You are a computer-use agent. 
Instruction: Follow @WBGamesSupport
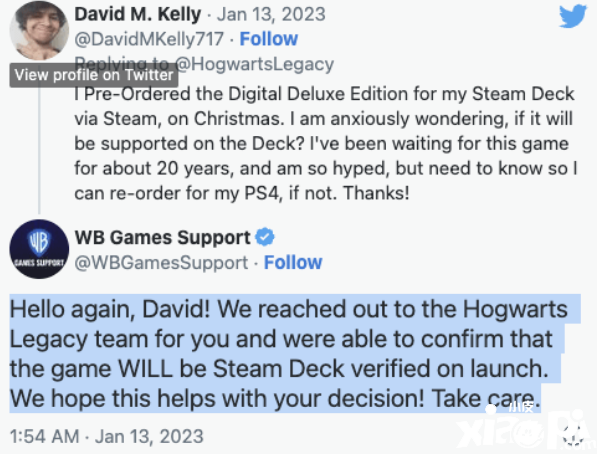coord(293,263)
